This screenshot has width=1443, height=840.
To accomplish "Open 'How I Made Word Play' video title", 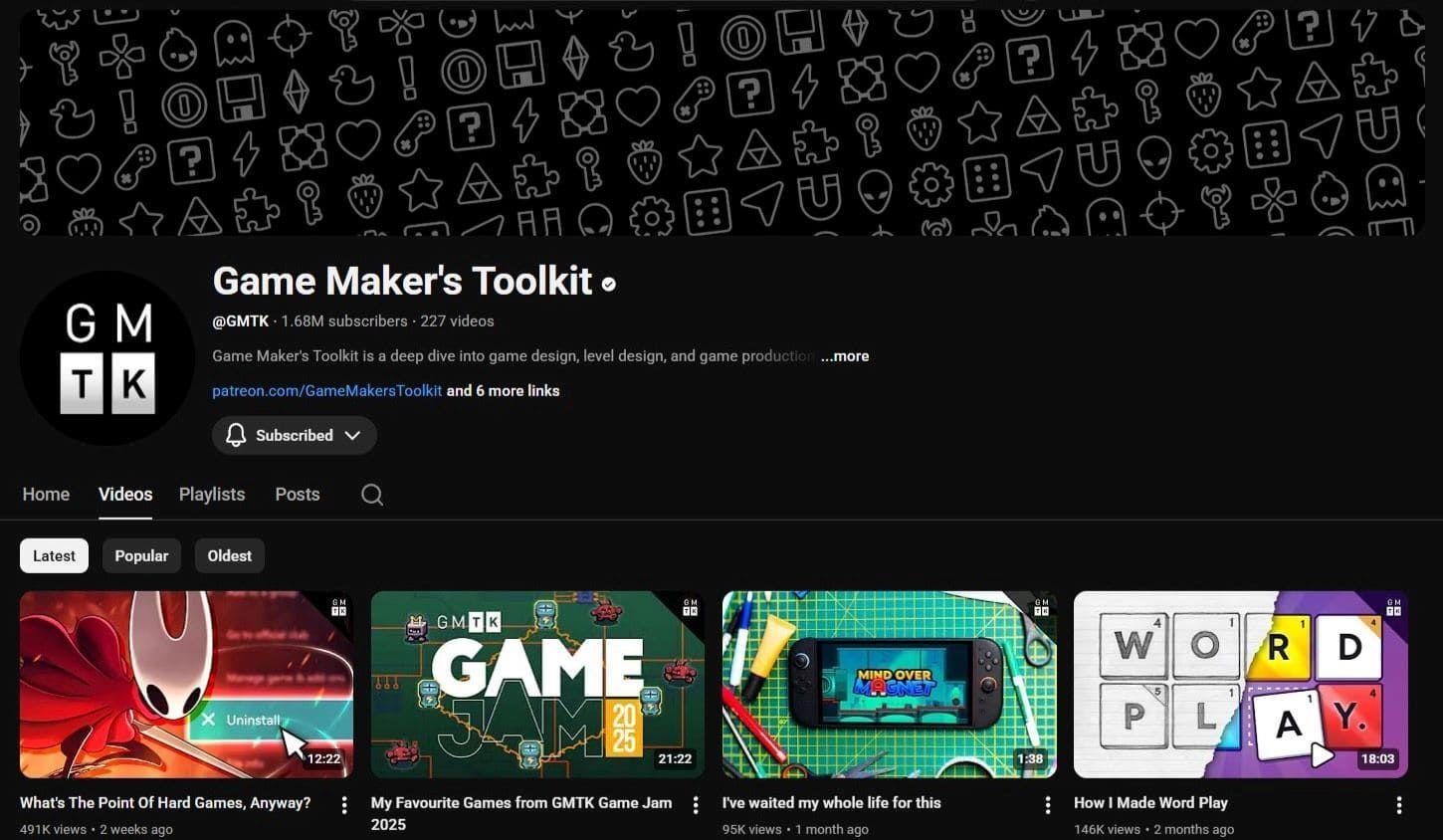I will pyautogui.click(x=1150, y=802).
